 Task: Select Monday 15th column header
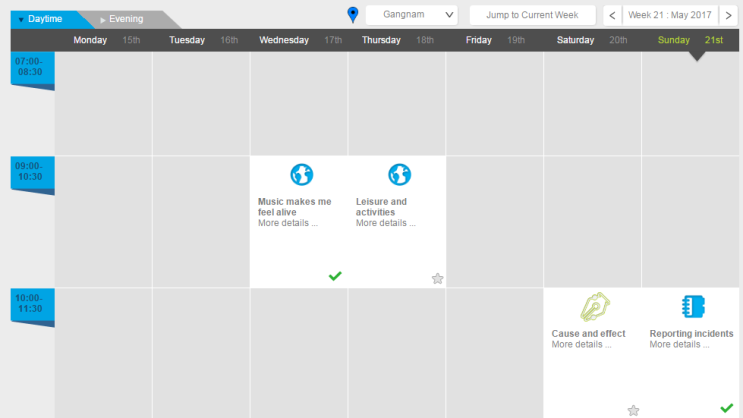pyautogui.click(x=107, y=40)
